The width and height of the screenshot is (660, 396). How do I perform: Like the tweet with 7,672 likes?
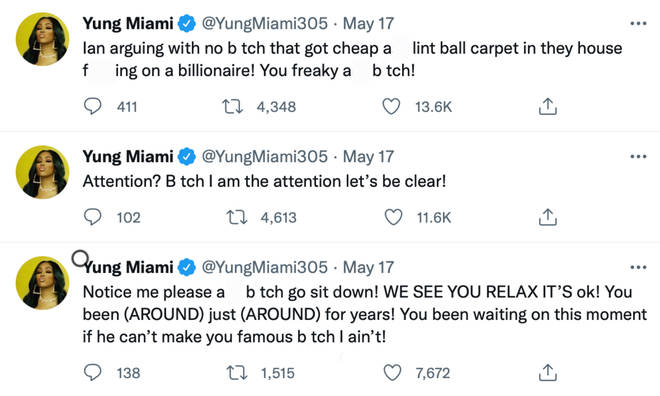[392, 372]
